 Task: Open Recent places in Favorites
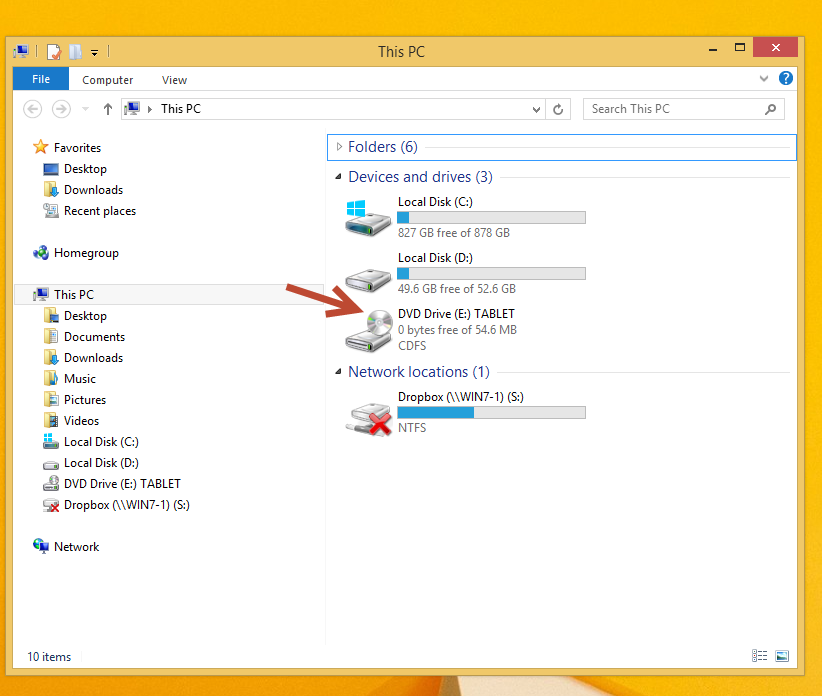[100, 211]
